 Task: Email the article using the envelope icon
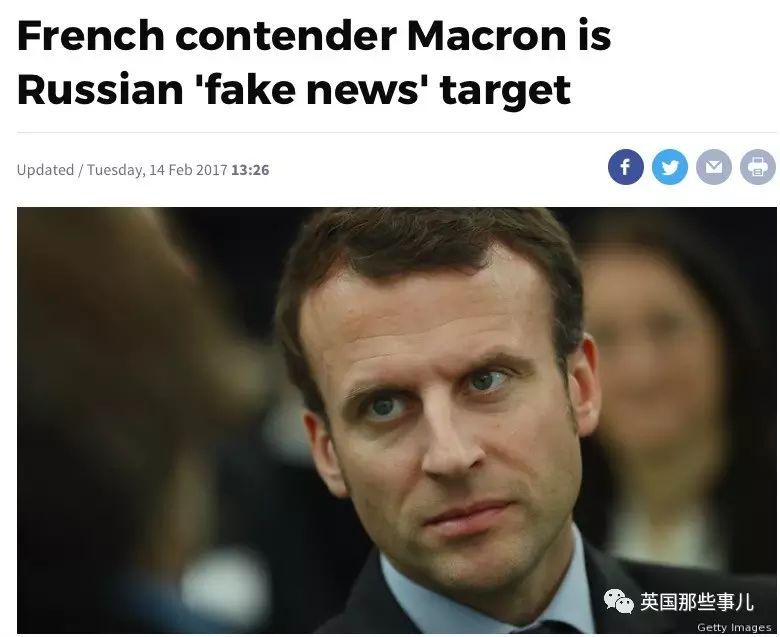click(714, 167)
